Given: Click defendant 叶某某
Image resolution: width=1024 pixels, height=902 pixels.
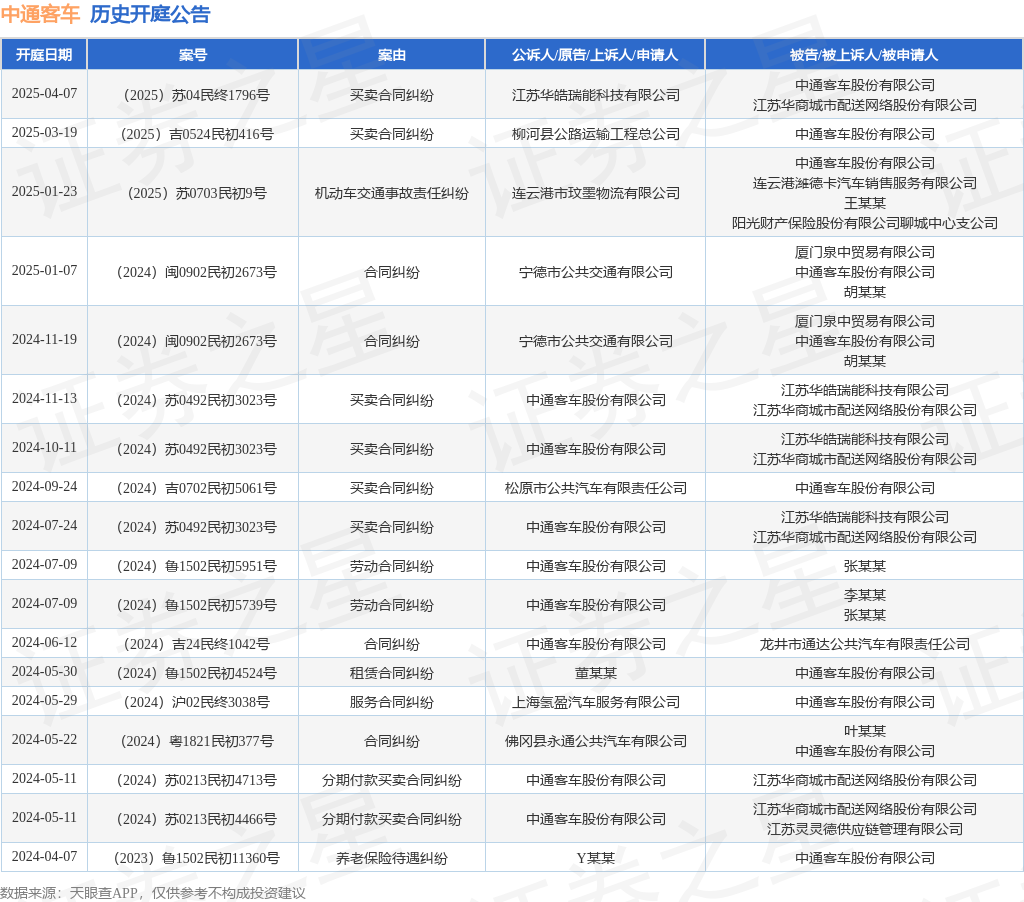Looking at the screenshot, I should [x=865, y=732].
